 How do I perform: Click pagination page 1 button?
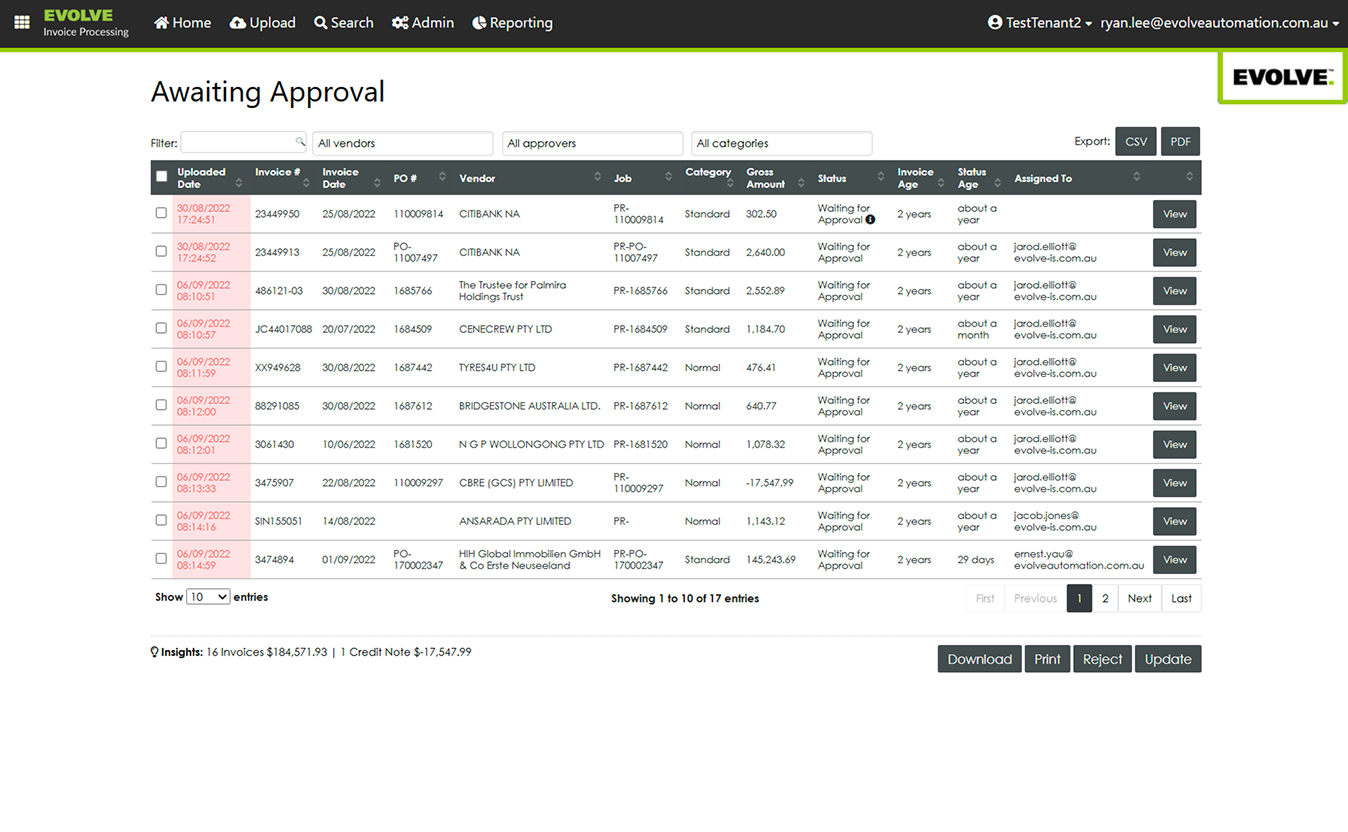1079,598
